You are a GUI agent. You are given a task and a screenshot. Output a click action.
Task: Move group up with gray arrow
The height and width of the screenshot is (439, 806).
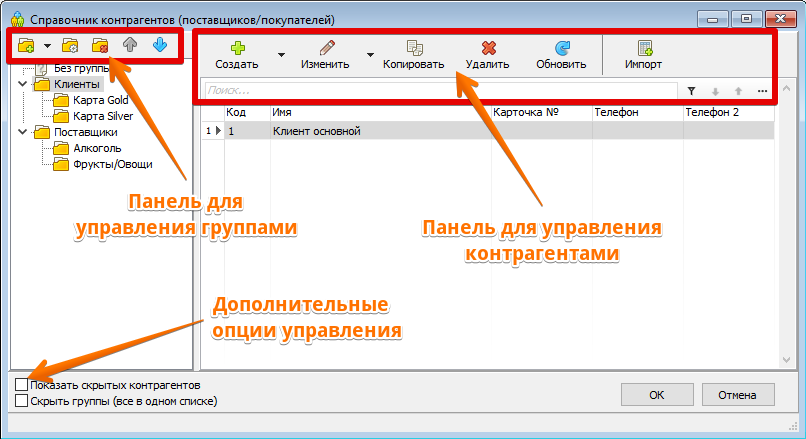[130, 45]
